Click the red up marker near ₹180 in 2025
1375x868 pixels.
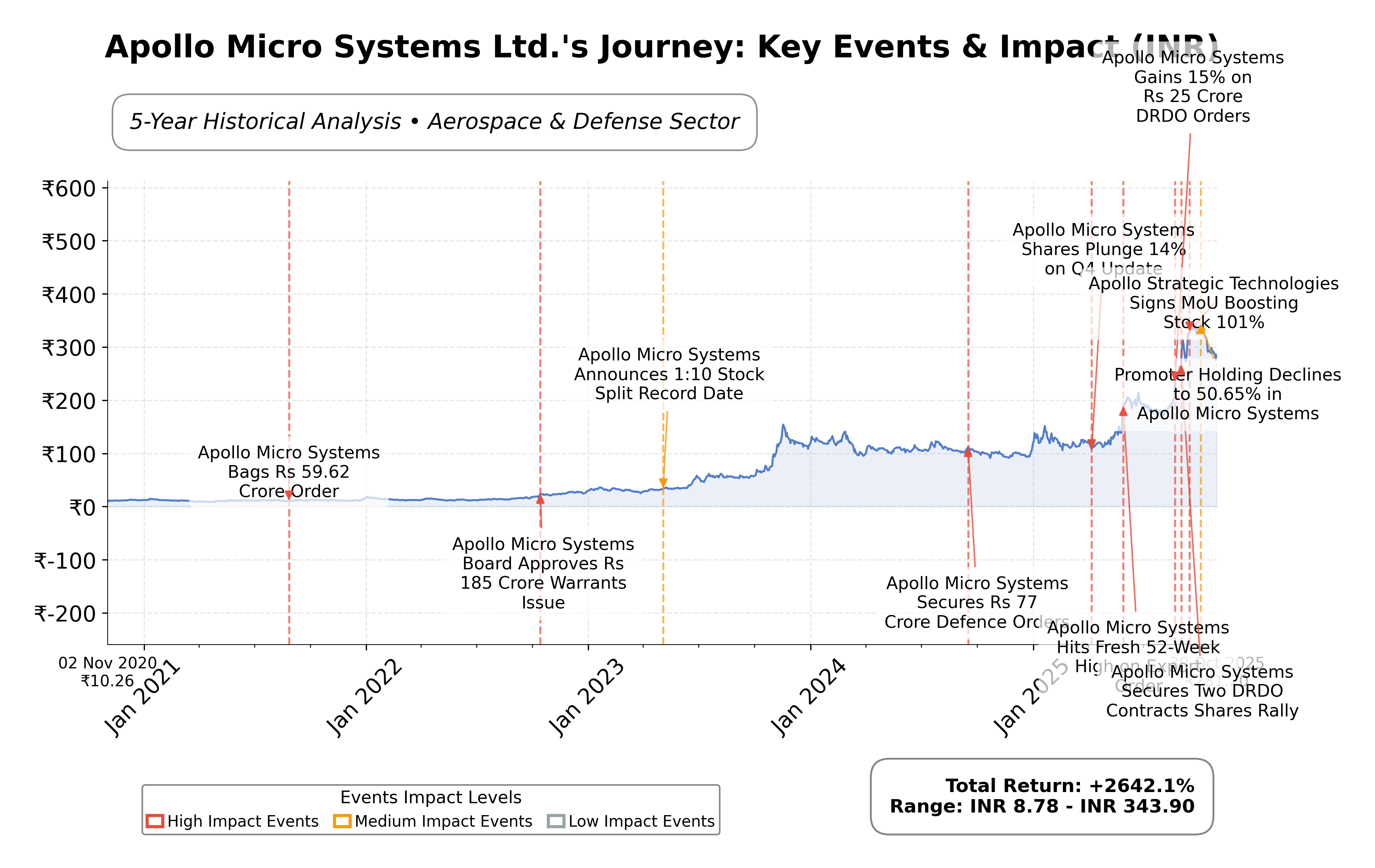1123,411
